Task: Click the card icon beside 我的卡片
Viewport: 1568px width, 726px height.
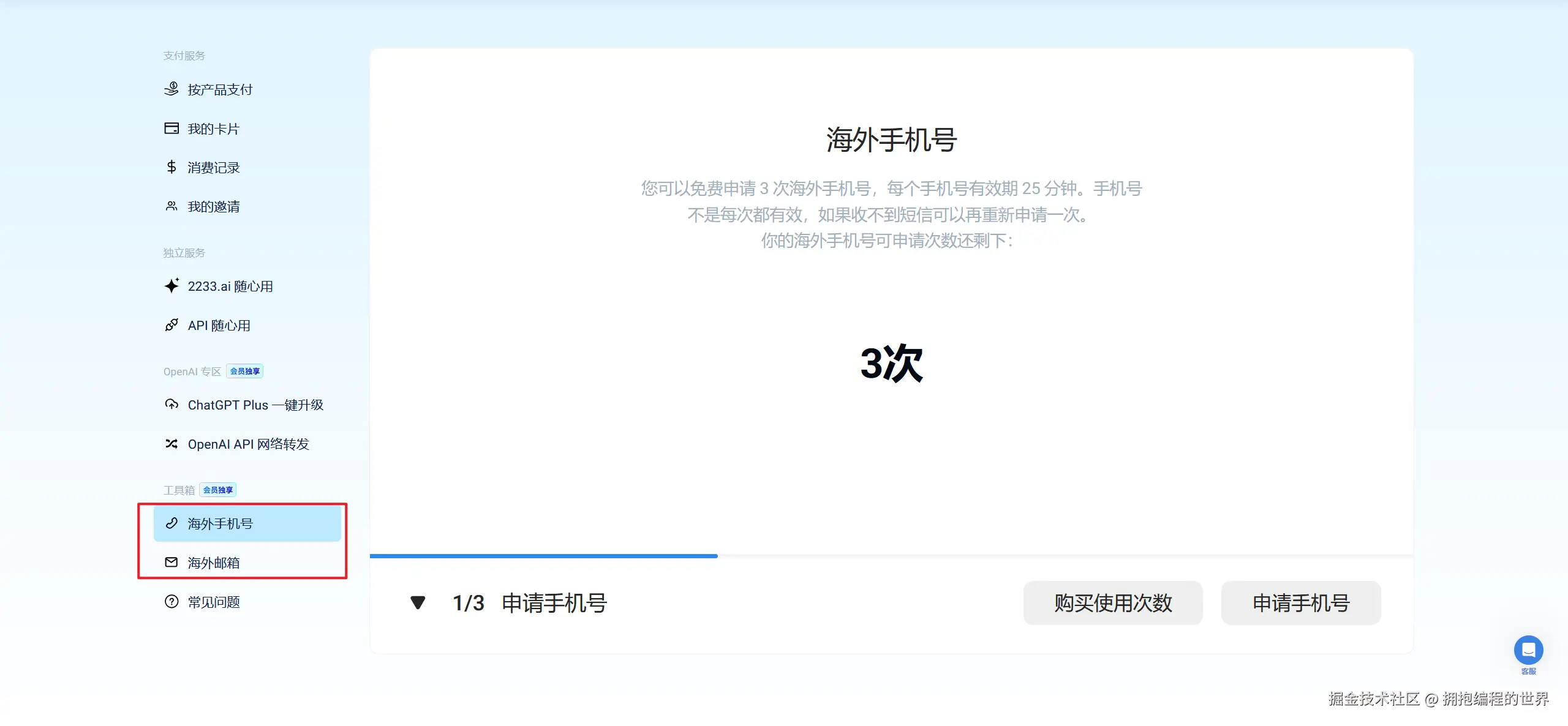Action: tap(171, 129)
